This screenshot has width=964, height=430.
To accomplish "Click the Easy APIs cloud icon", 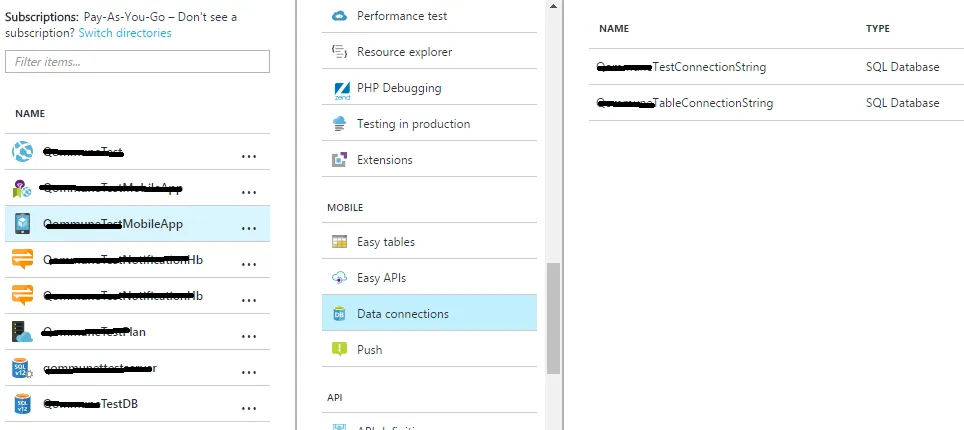I will point(338,278).
